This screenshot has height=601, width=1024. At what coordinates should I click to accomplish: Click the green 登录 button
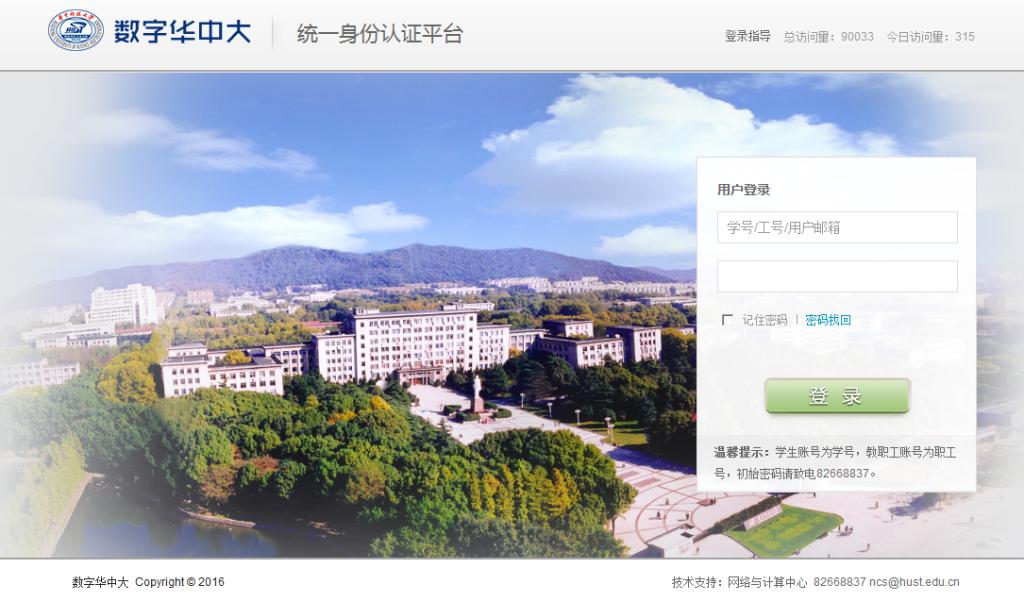[837, 396]
